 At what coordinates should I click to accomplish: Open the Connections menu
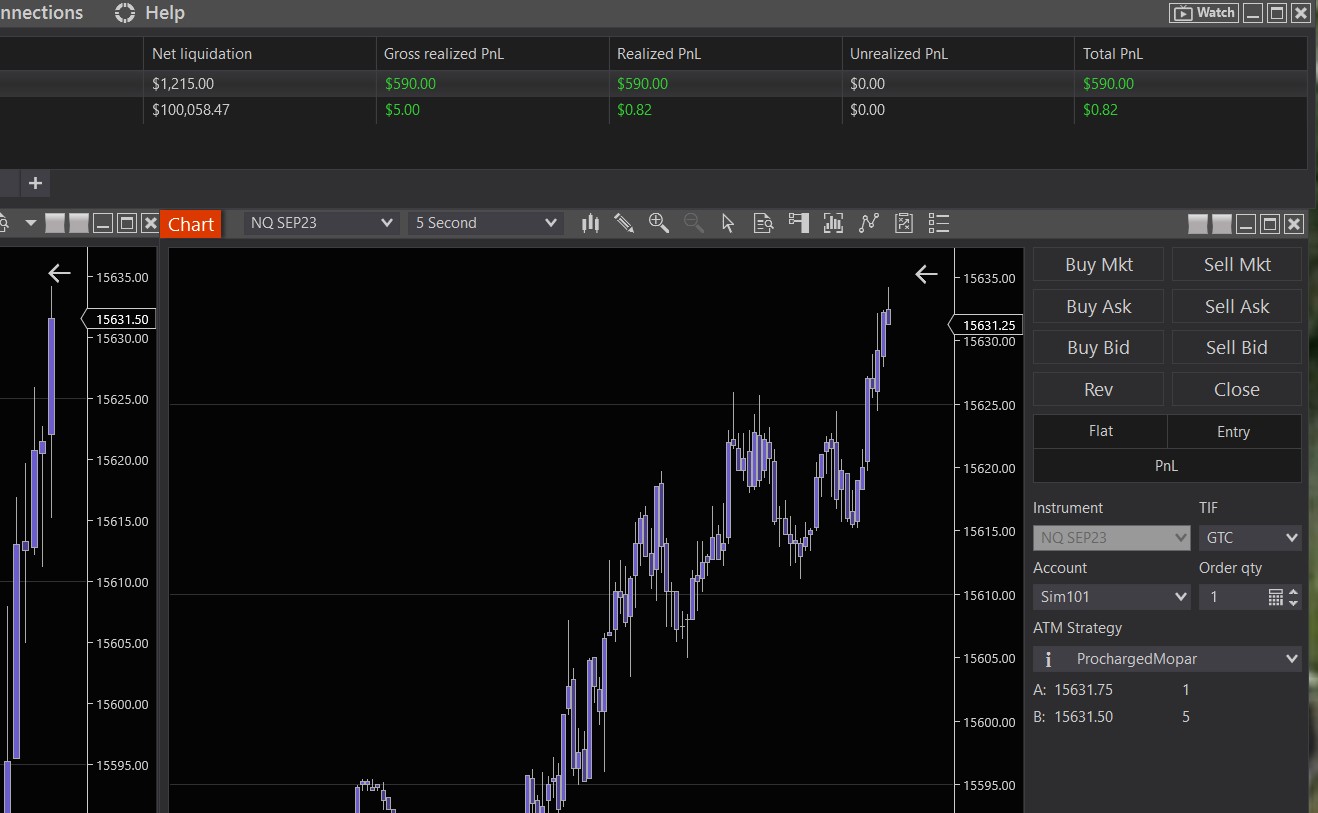tap(42, 13)
